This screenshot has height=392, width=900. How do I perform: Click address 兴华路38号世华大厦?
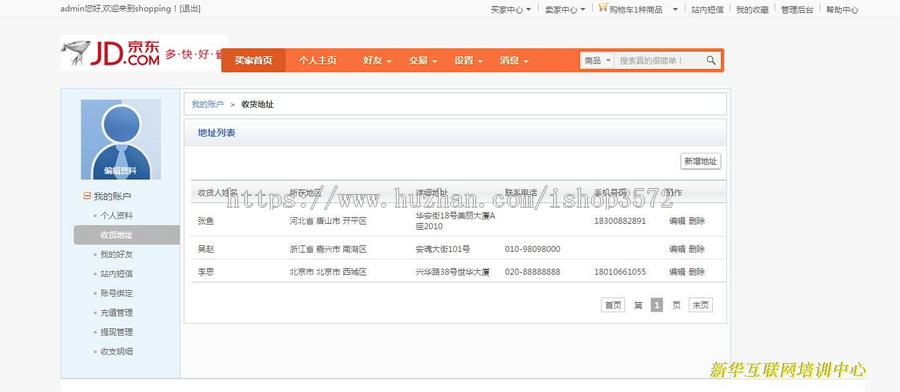pyautogui.click(x=453, y=272)
